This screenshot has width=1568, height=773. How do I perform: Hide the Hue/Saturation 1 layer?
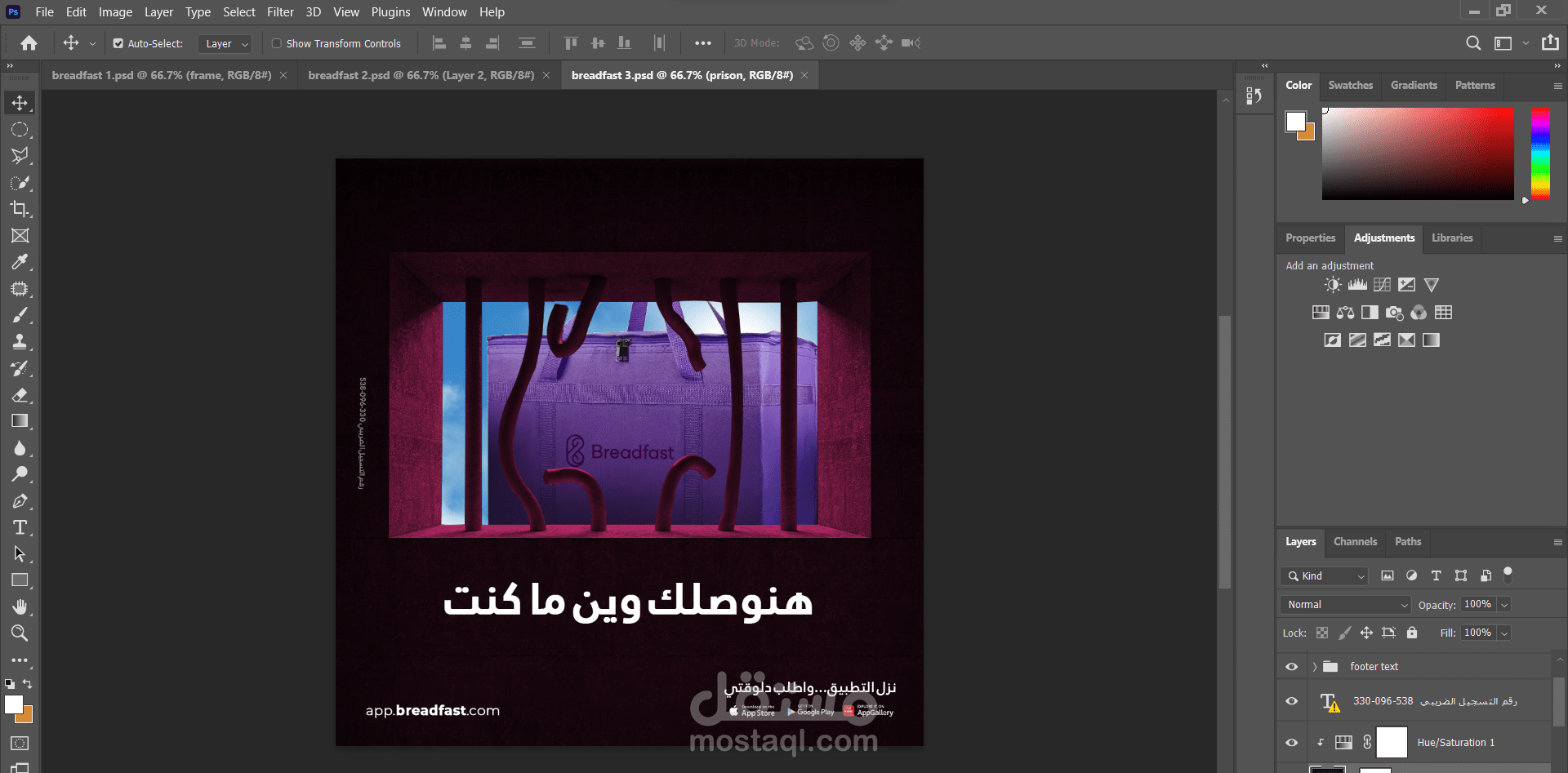[1291, 743]
